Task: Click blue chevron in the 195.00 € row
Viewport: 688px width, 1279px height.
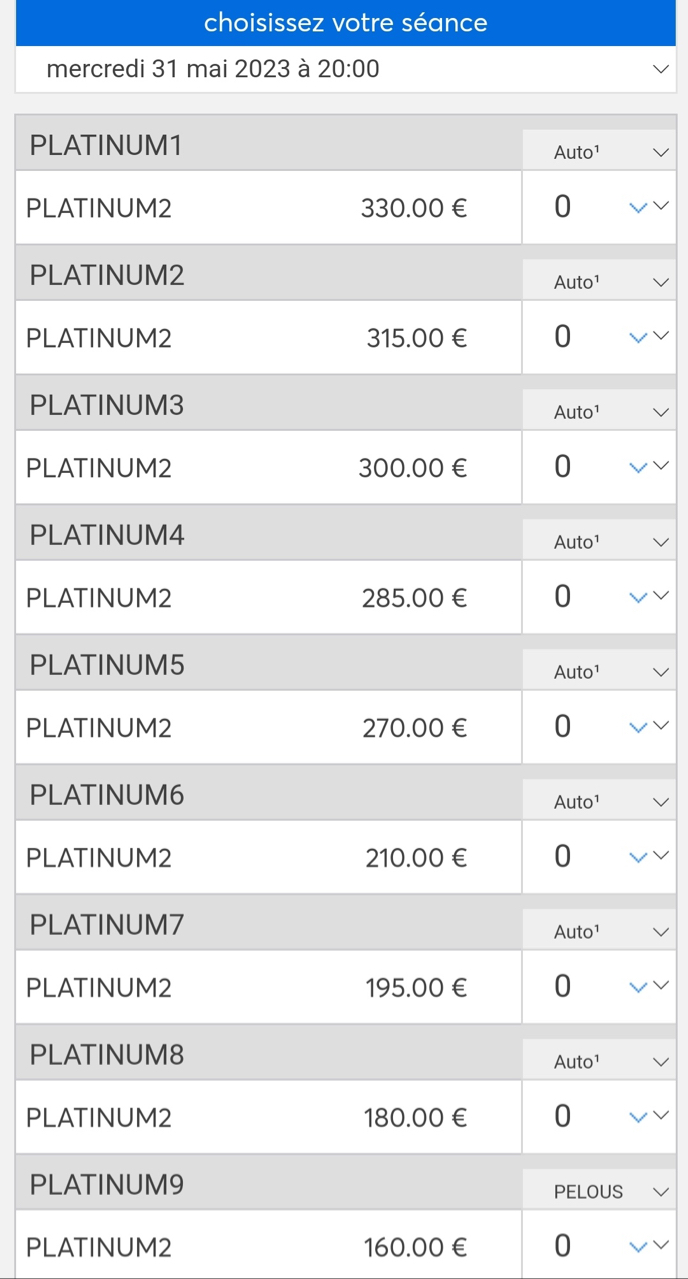Action: pyautogui.click(x=638, y=988)
